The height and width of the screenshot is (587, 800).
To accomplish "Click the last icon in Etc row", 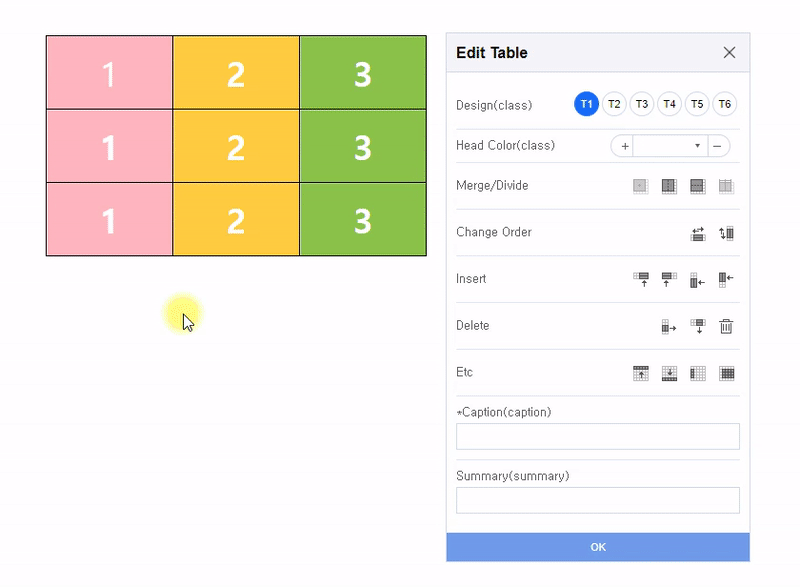I will pos(727,373).
